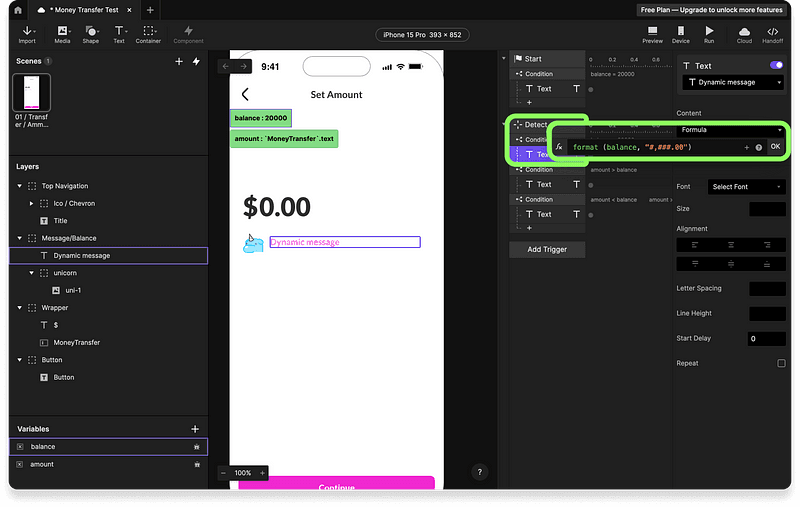This screenshot has width=800, height=507.
Task: Select the amount variable row
Action: (x=109, y=465)
